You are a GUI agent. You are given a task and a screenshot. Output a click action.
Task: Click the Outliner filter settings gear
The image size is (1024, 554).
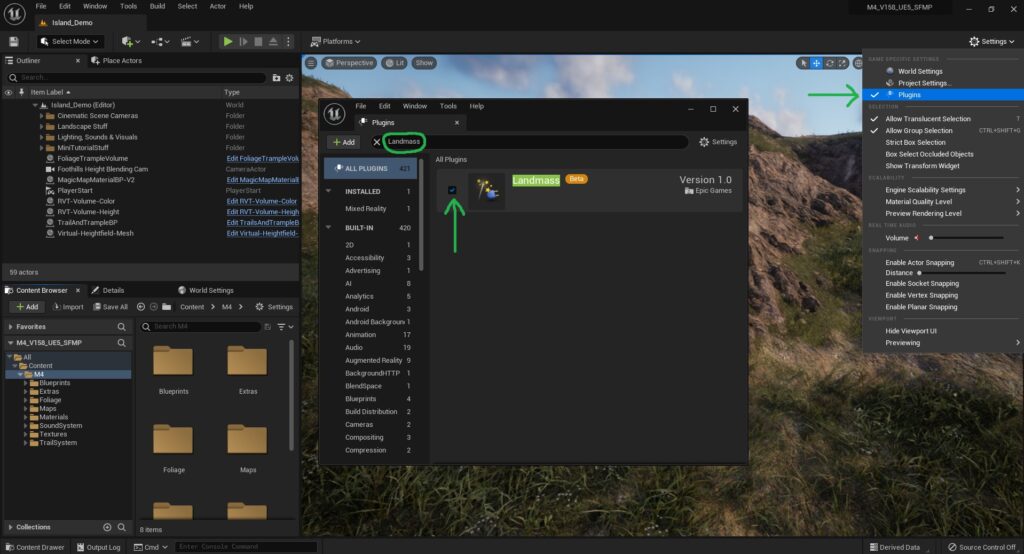[x=289, y=78]
